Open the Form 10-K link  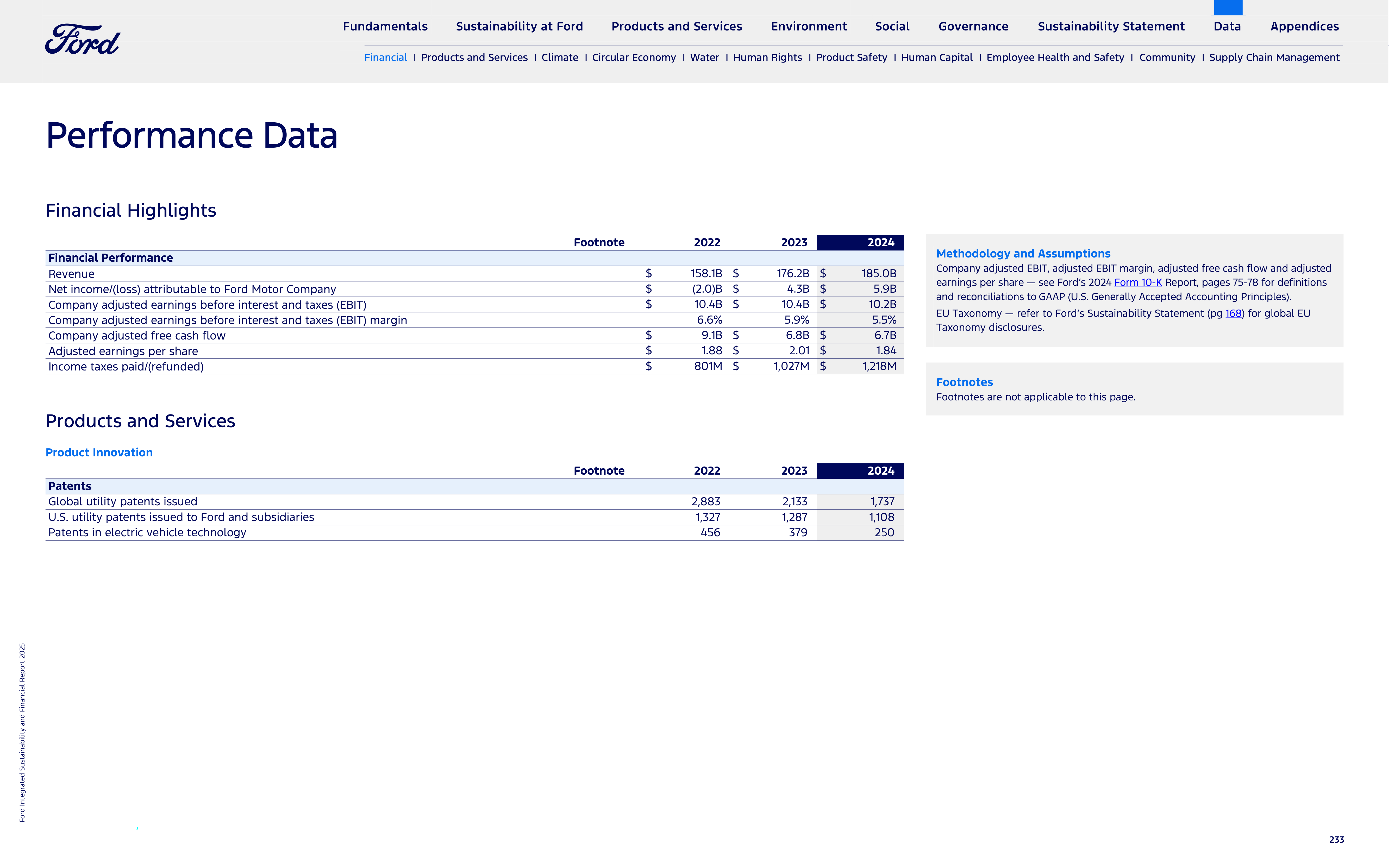pos(1137,282)
